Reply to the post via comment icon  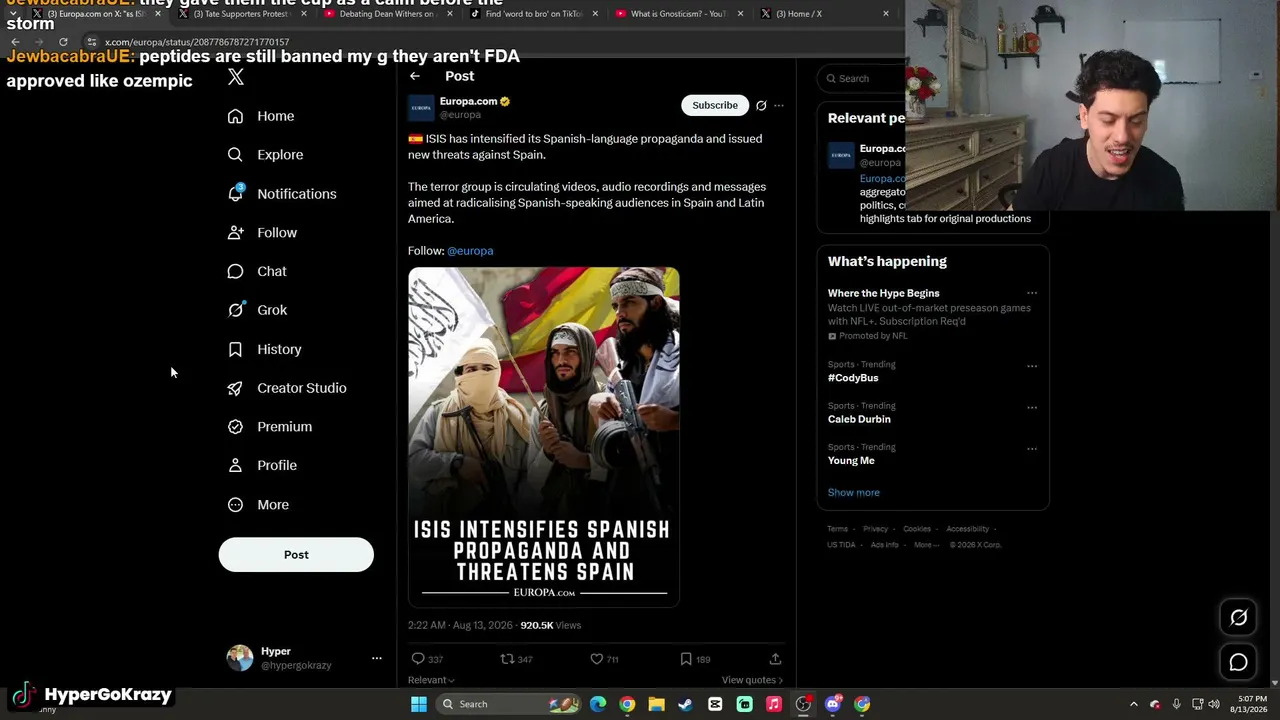point(418,659)
